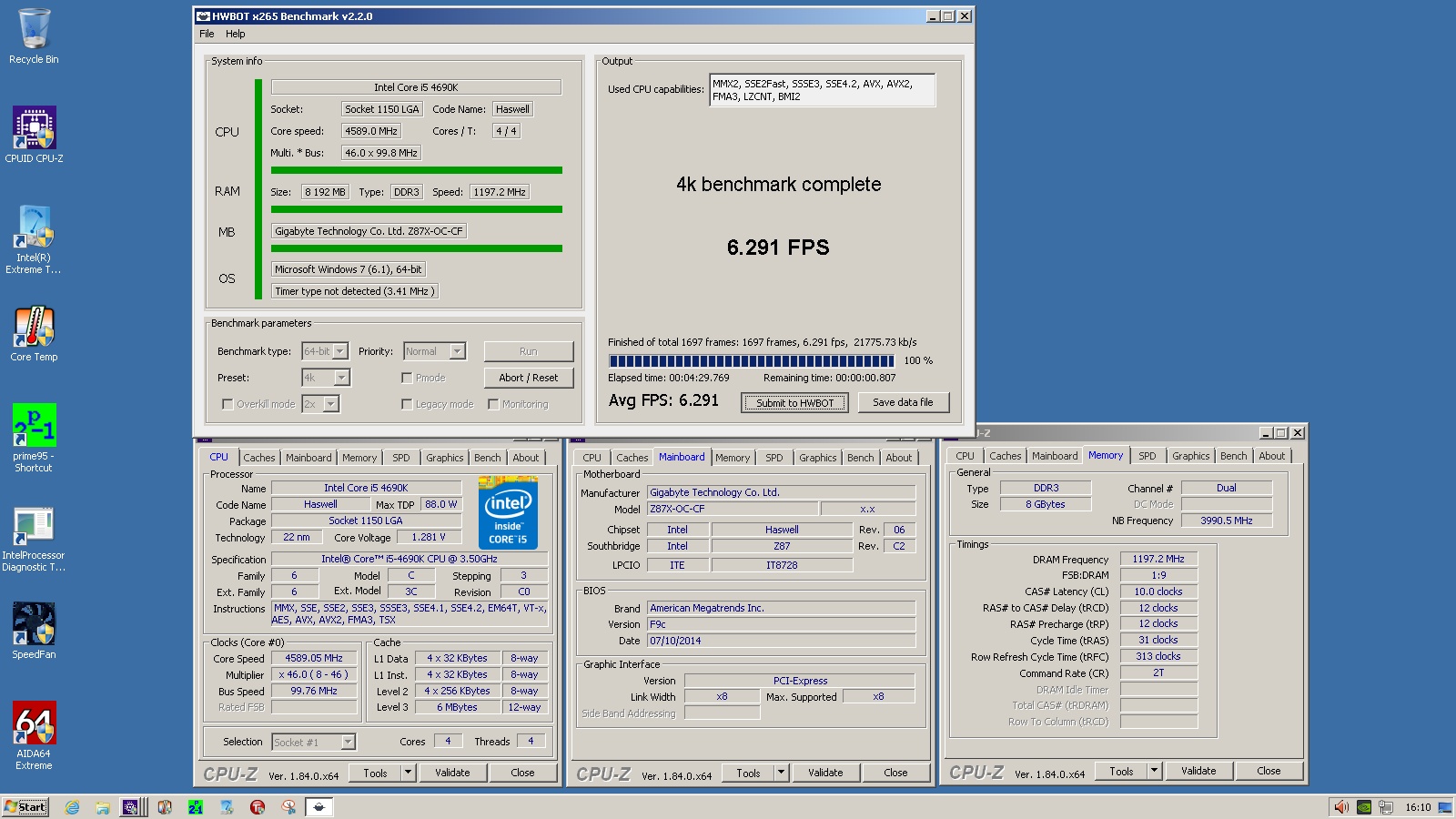This screenshot has width=1456, height=819.
Task: Click the 6.291 FPS result text
Action: coord(778,248)
